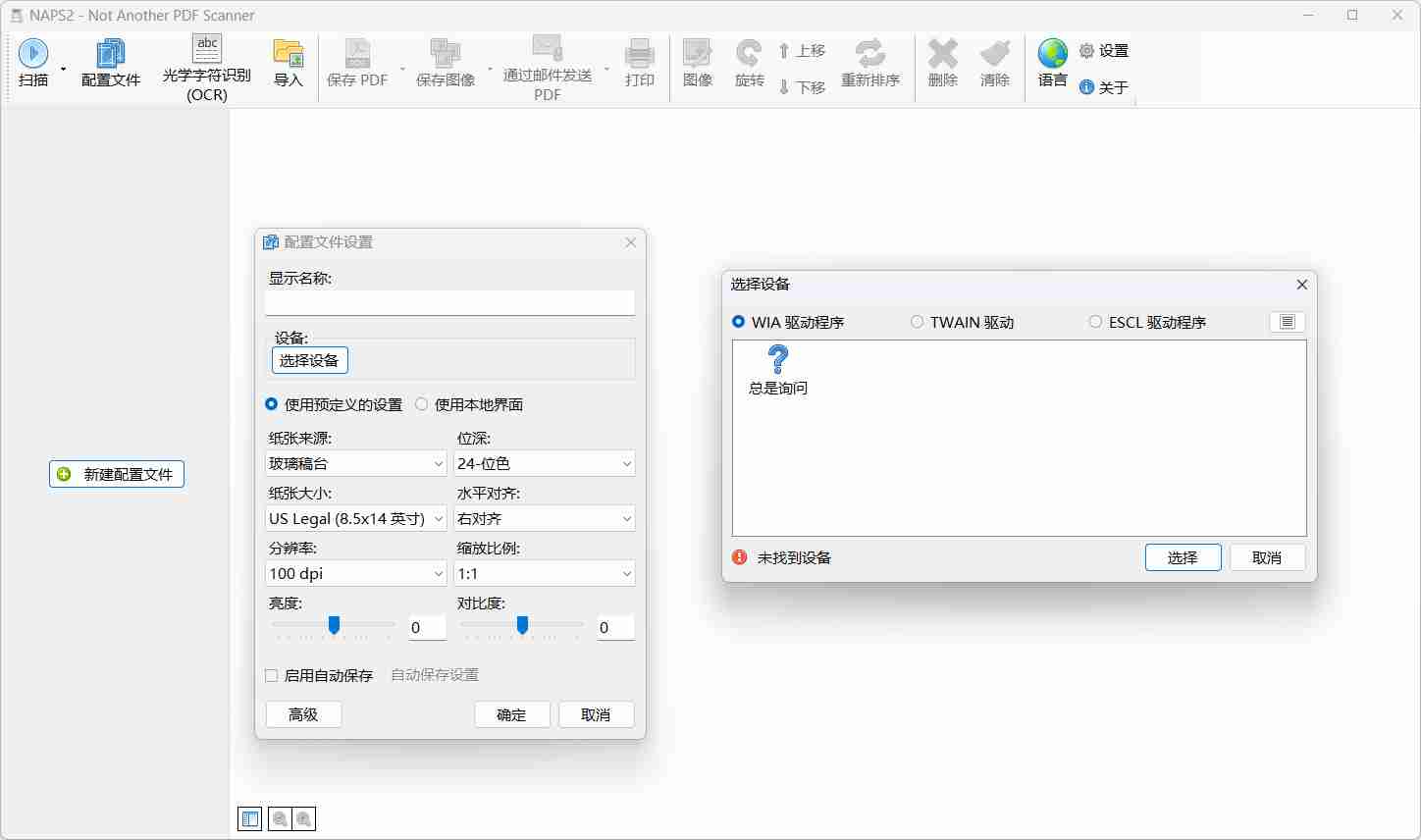Screen dimensions: 1421x840
Task: Click the 导入 import icon
Action: pyautogui.click(x=289, y=64)
